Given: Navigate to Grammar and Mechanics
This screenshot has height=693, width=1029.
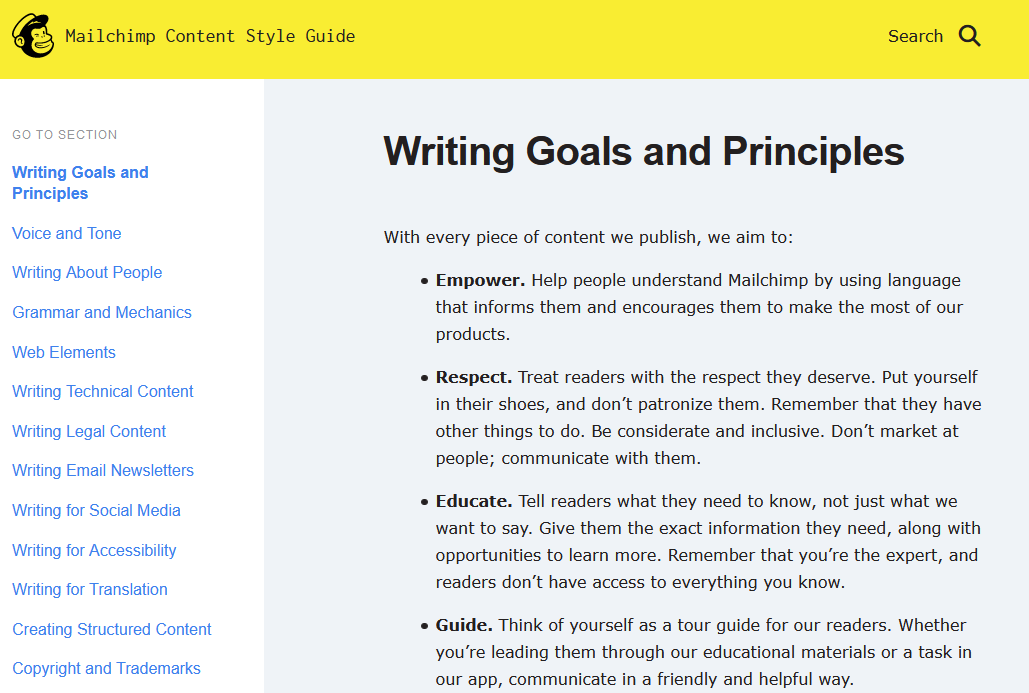Looking at the screenshot, I should [101, 312].
